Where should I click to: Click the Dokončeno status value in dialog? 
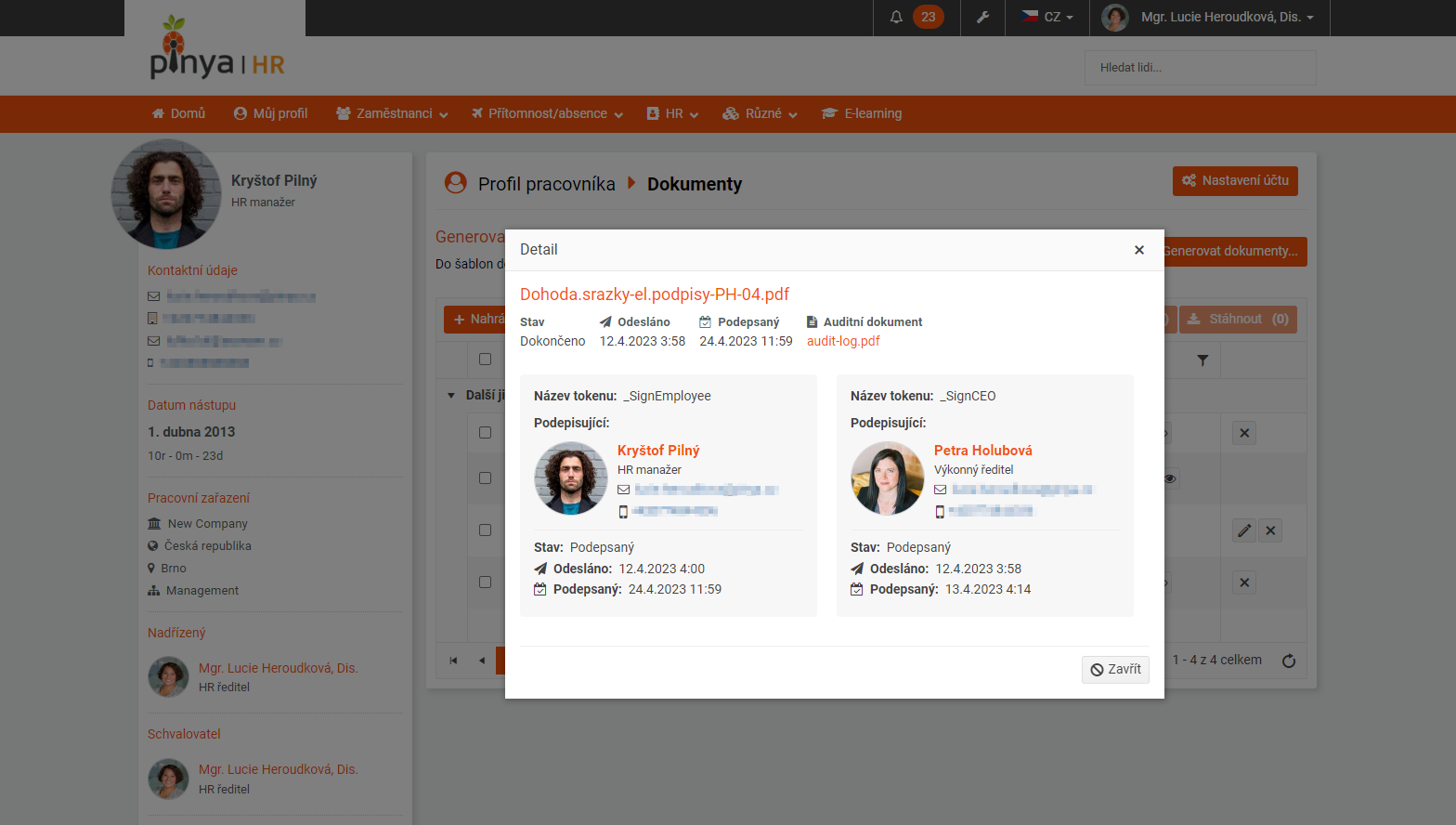point(552,341)
